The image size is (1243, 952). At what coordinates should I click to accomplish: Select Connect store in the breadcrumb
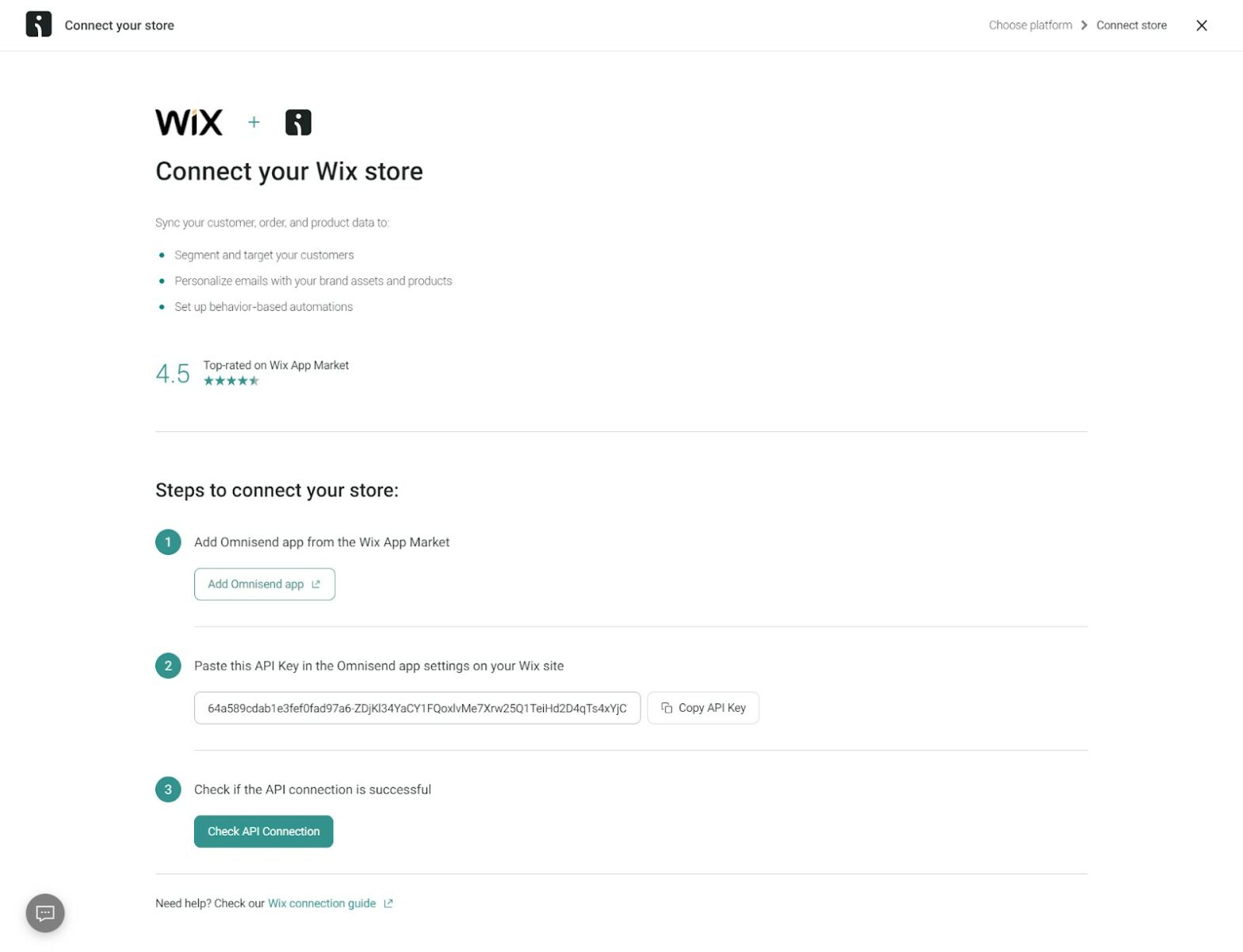pos(1131,25)
